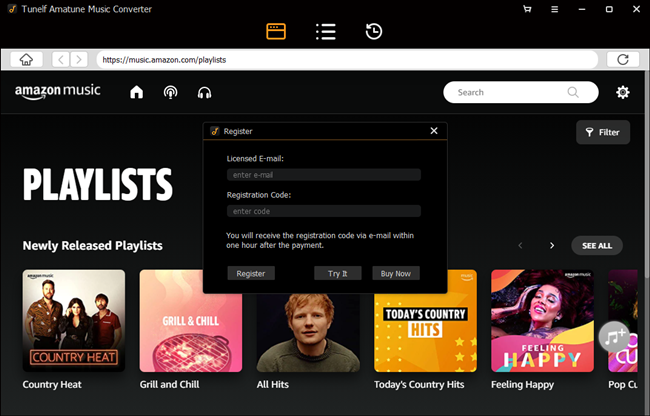The height and width of the screenshot is (416, 650).
Task: Switch to the built-in browser tab icon
Action: click(276, 31)
